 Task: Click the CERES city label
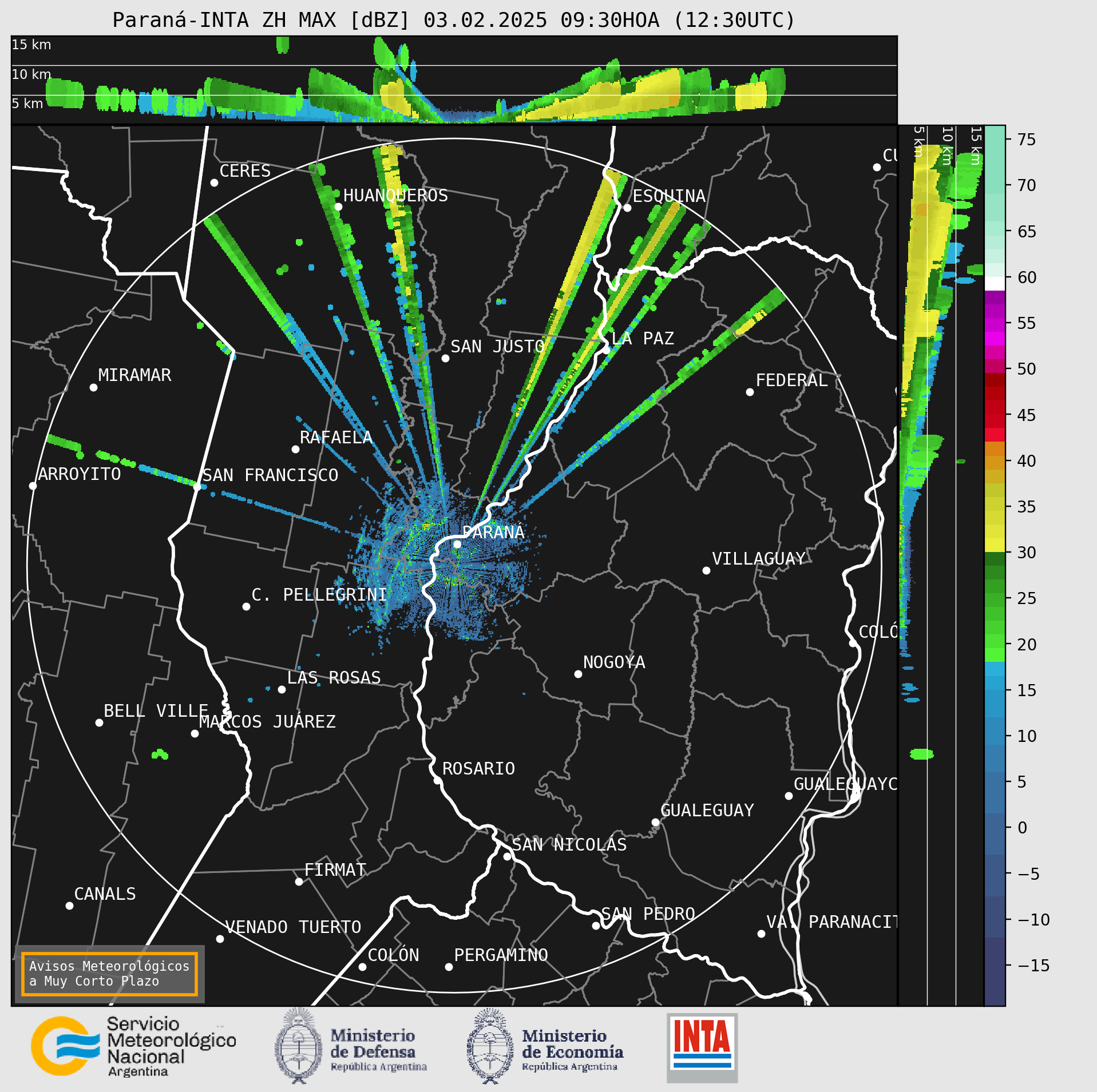click(245, 170)
